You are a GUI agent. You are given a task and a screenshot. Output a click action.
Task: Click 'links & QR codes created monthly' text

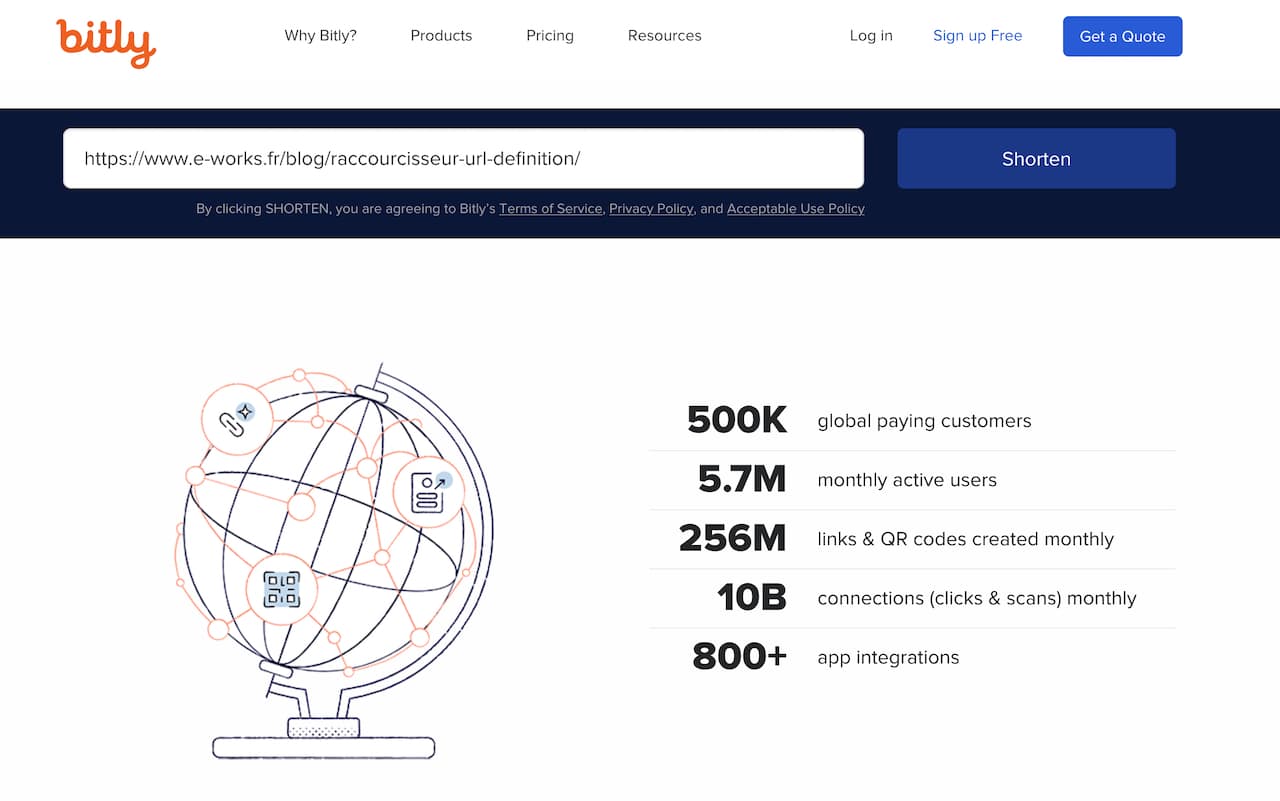click(965, 539)
